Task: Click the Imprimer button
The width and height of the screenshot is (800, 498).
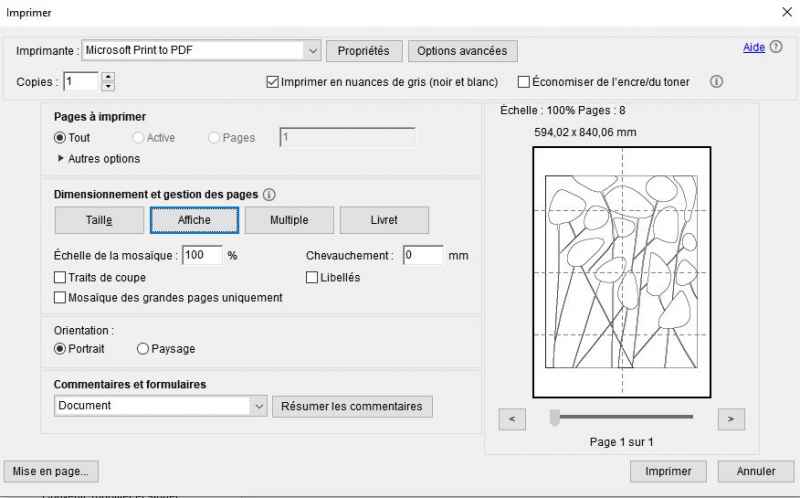Action: point(668,471)
